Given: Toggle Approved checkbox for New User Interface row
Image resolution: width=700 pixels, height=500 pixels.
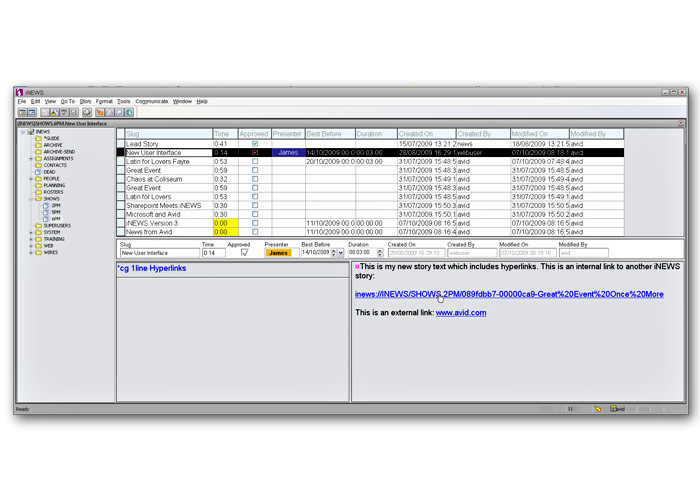Looking at the screenshot, I should (x=255, y=153).
